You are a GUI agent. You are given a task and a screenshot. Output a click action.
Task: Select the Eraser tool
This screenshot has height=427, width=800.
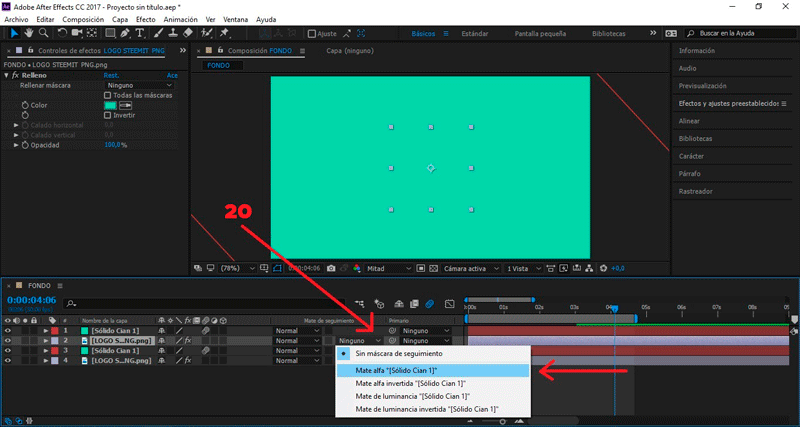coord(189,33)
